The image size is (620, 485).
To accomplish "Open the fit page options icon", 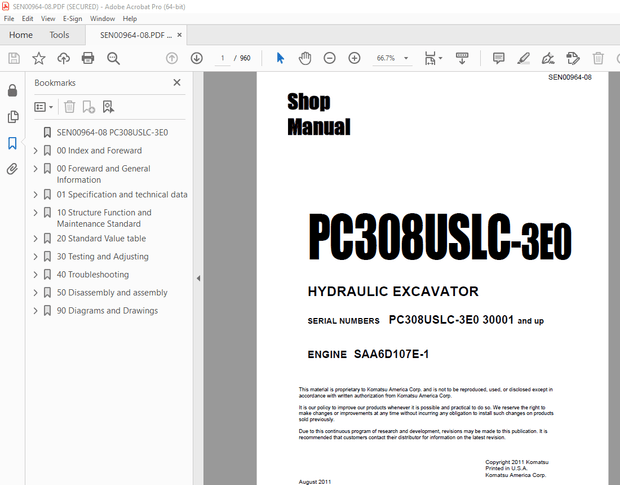I will click(433, 59).
